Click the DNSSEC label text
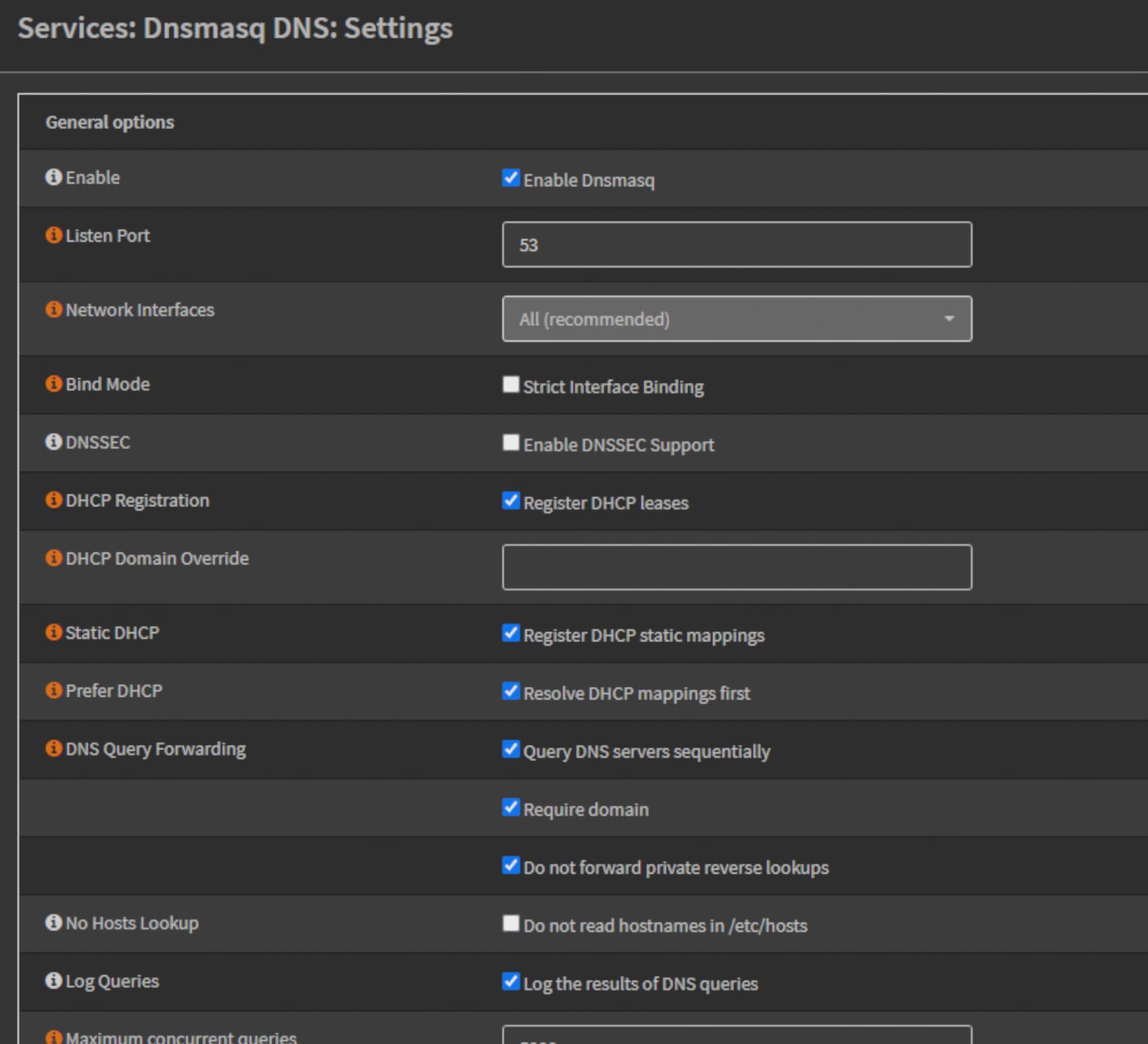This screenshot has width=1148, height=1044. [x=98, y=442]
